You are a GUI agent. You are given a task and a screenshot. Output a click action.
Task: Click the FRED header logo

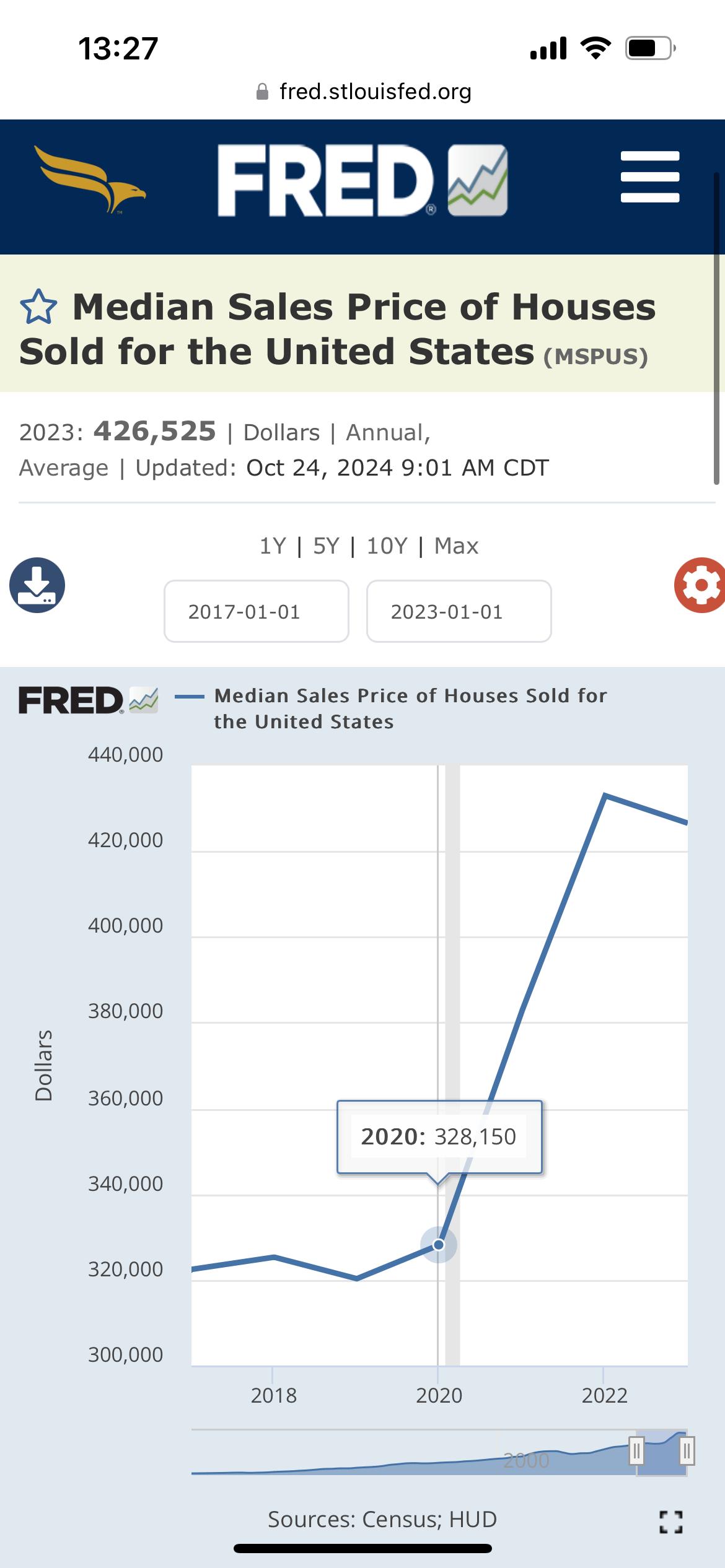pos(362,180)
